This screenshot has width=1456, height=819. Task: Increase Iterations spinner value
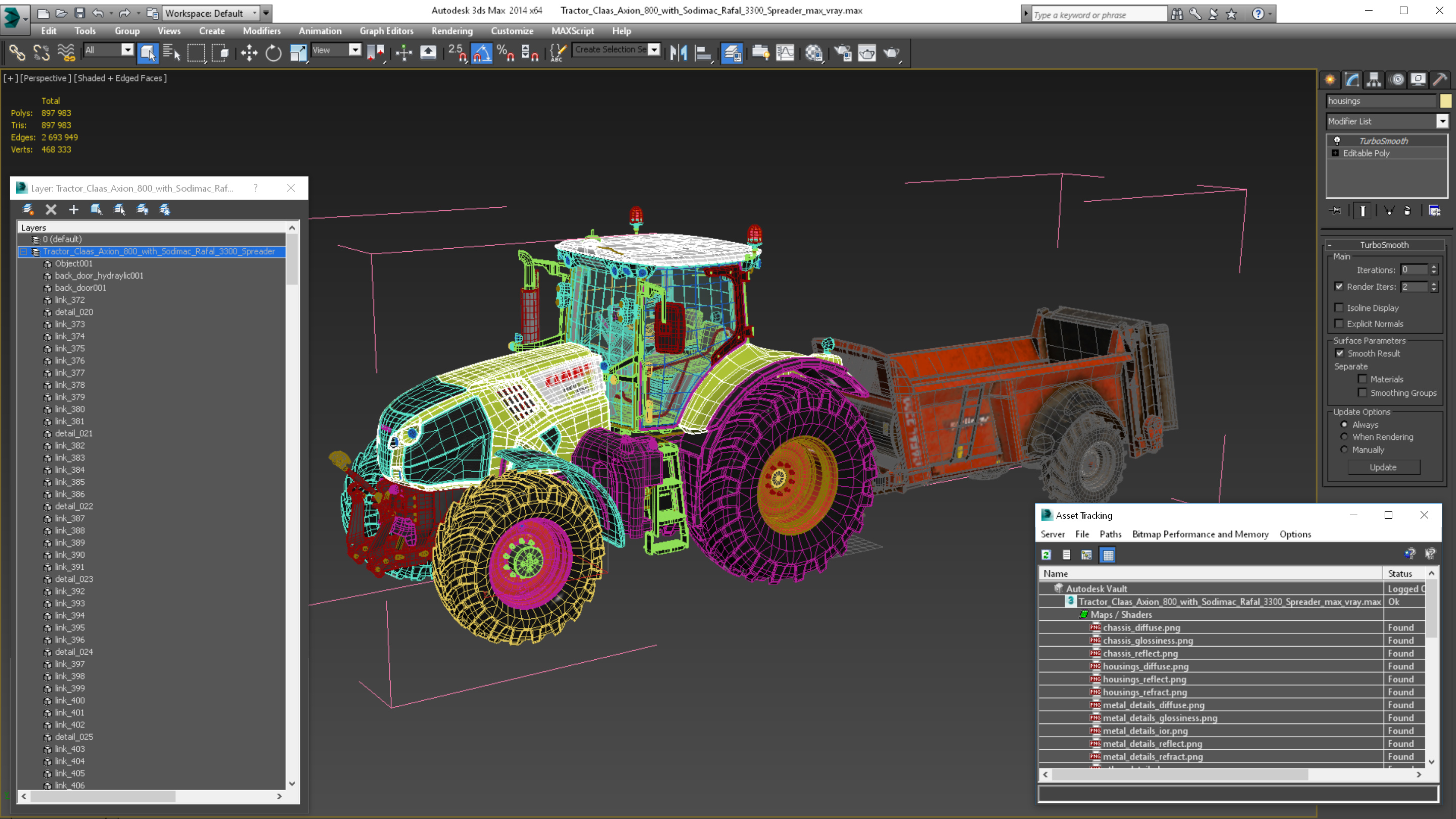(x=1434, y=267)
